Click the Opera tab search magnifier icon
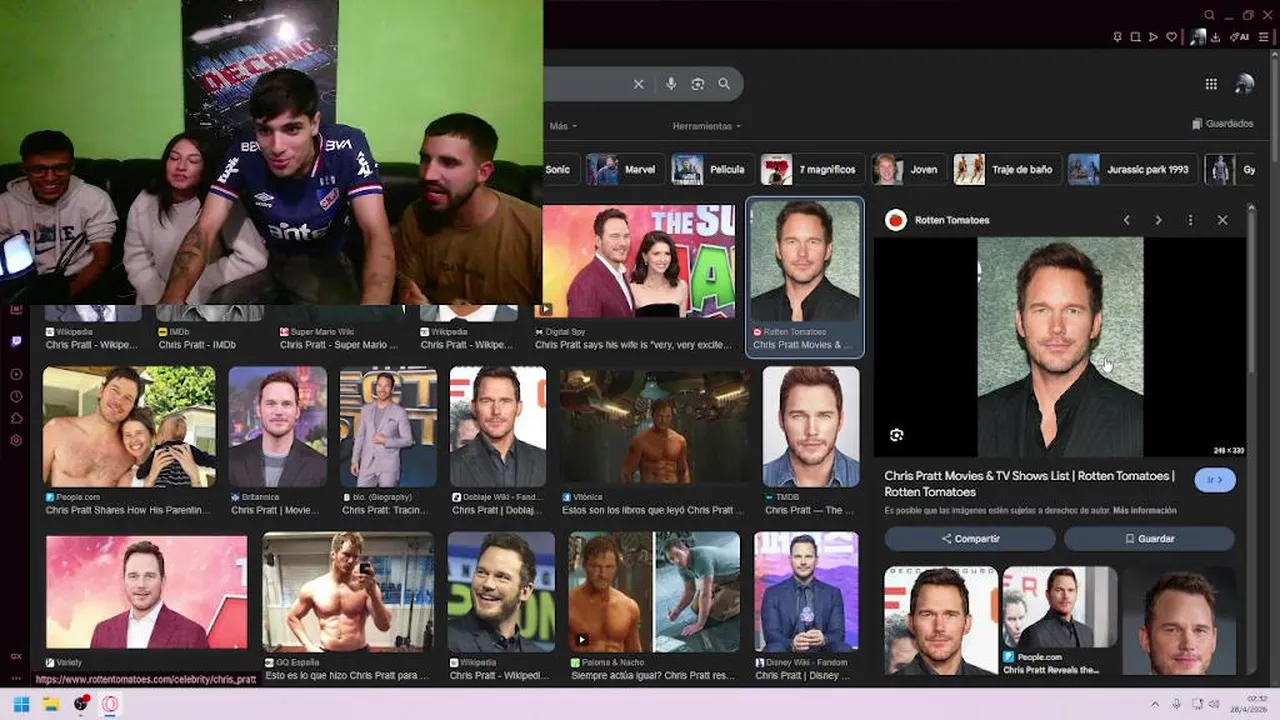The image size is (1280, 720). click(x=1209, y=15)
